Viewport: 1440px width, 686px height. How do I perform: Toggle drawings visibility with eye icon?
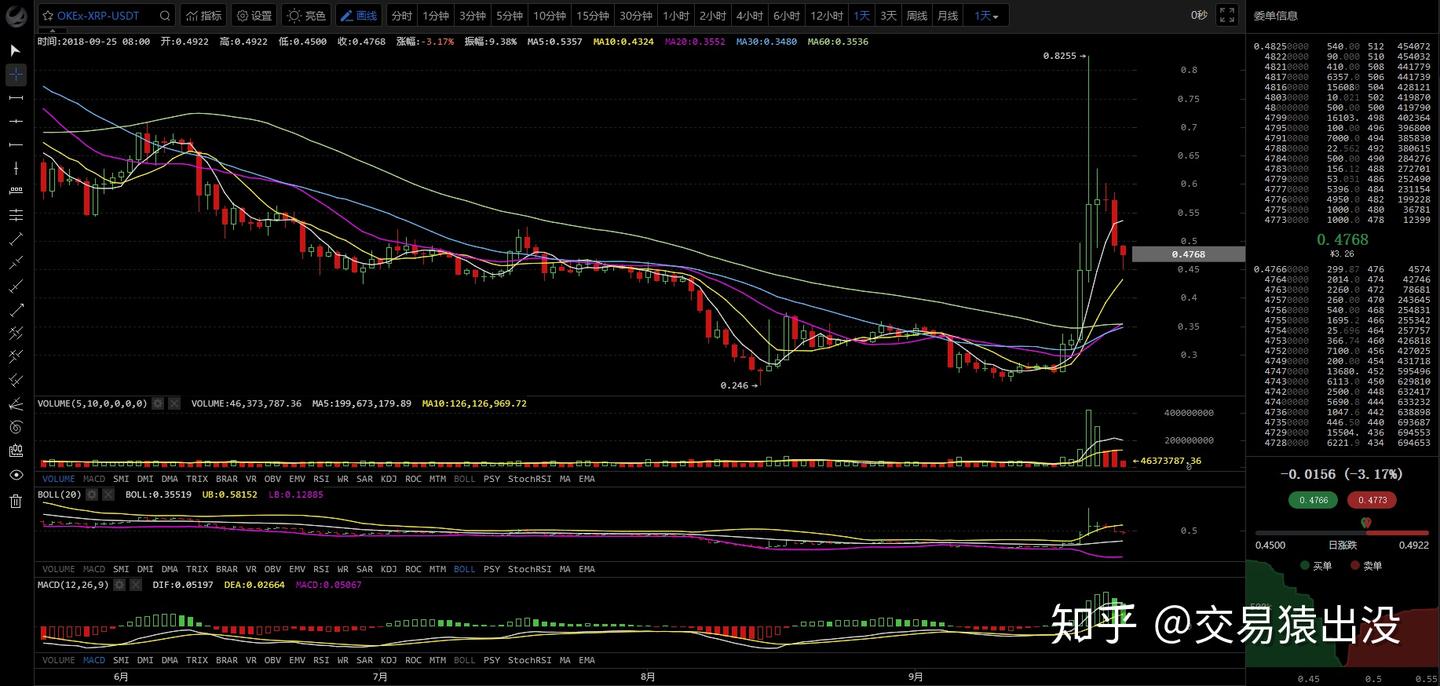[x=15, y=475]
